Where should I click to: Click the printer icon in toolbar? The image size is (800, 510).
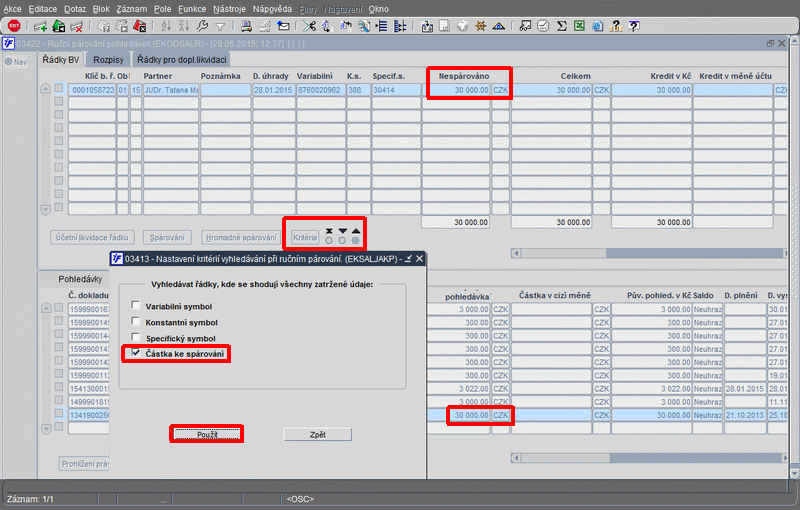point(246,26)
